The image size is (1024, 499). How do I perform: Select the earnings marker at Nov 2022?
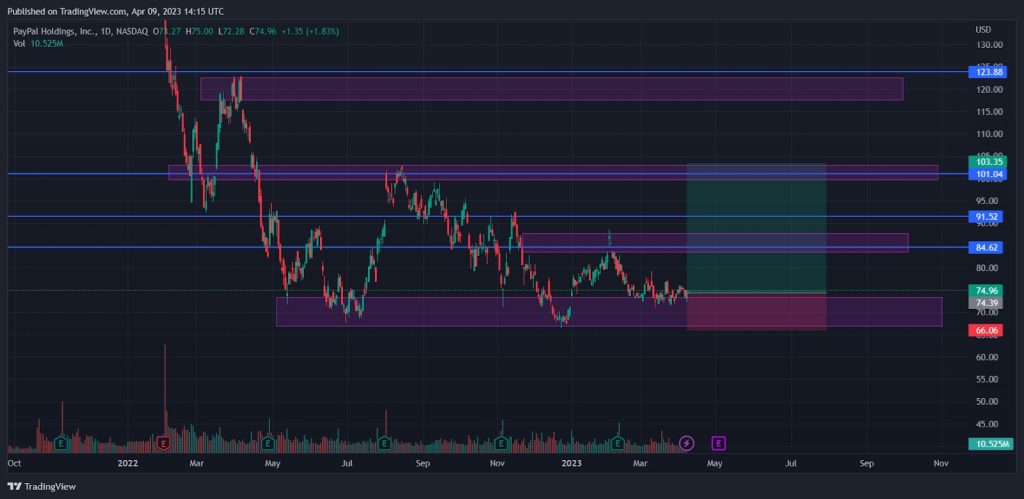[501, 443]
